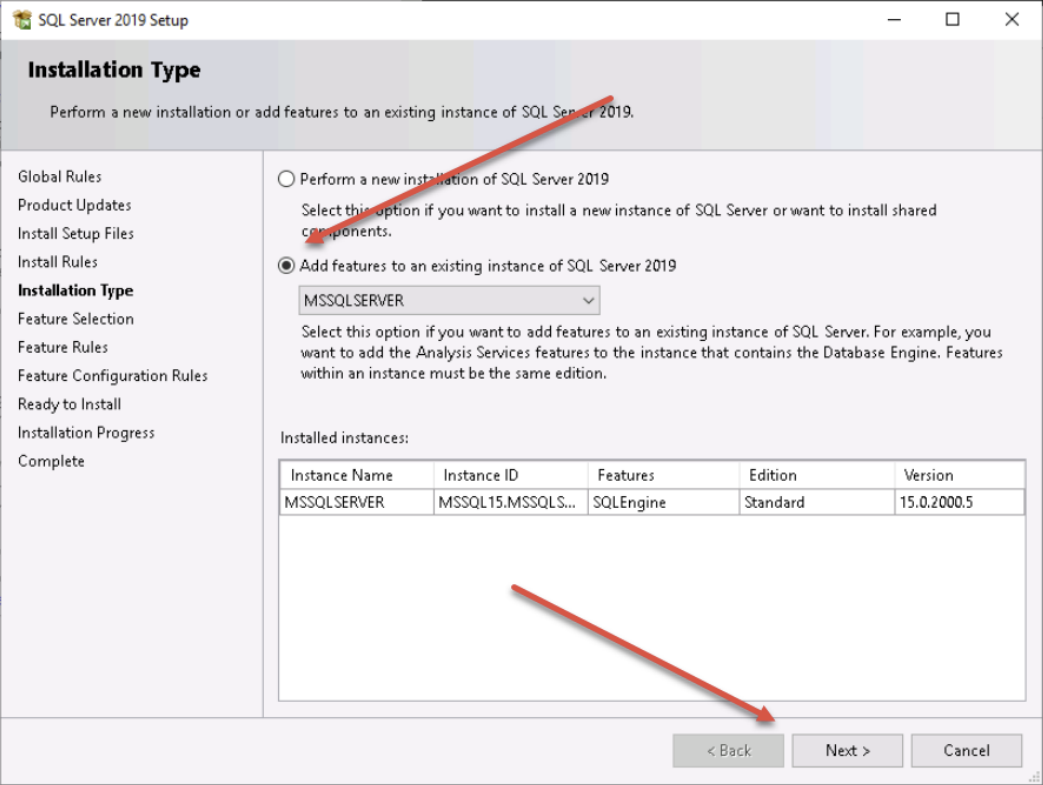Select Product Updates step in sidebar

tap(74, 205)
